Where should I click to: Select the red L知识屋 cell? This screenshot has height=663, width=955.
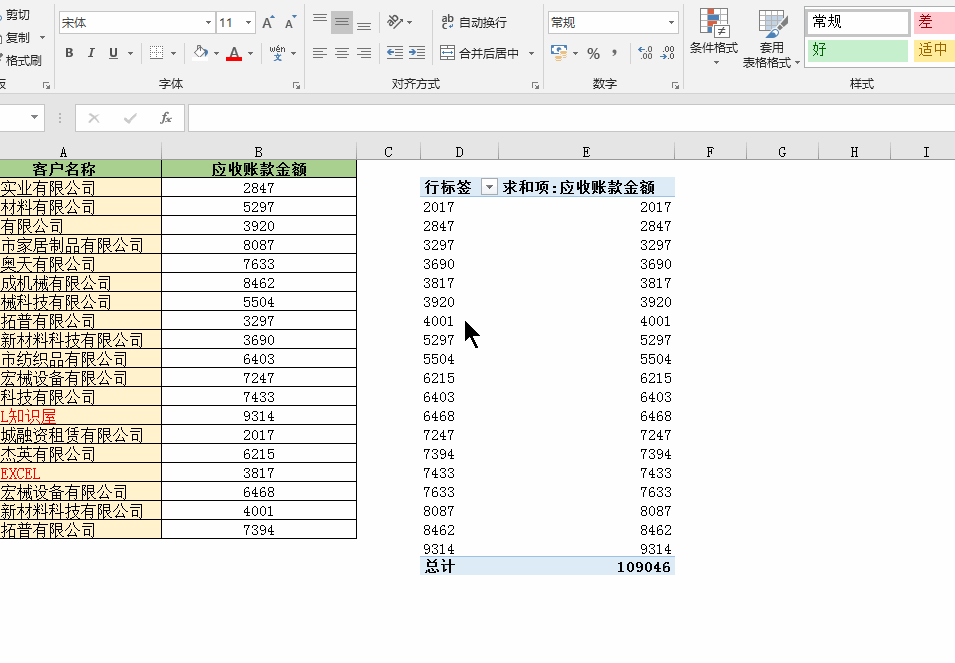pos(80,416)
